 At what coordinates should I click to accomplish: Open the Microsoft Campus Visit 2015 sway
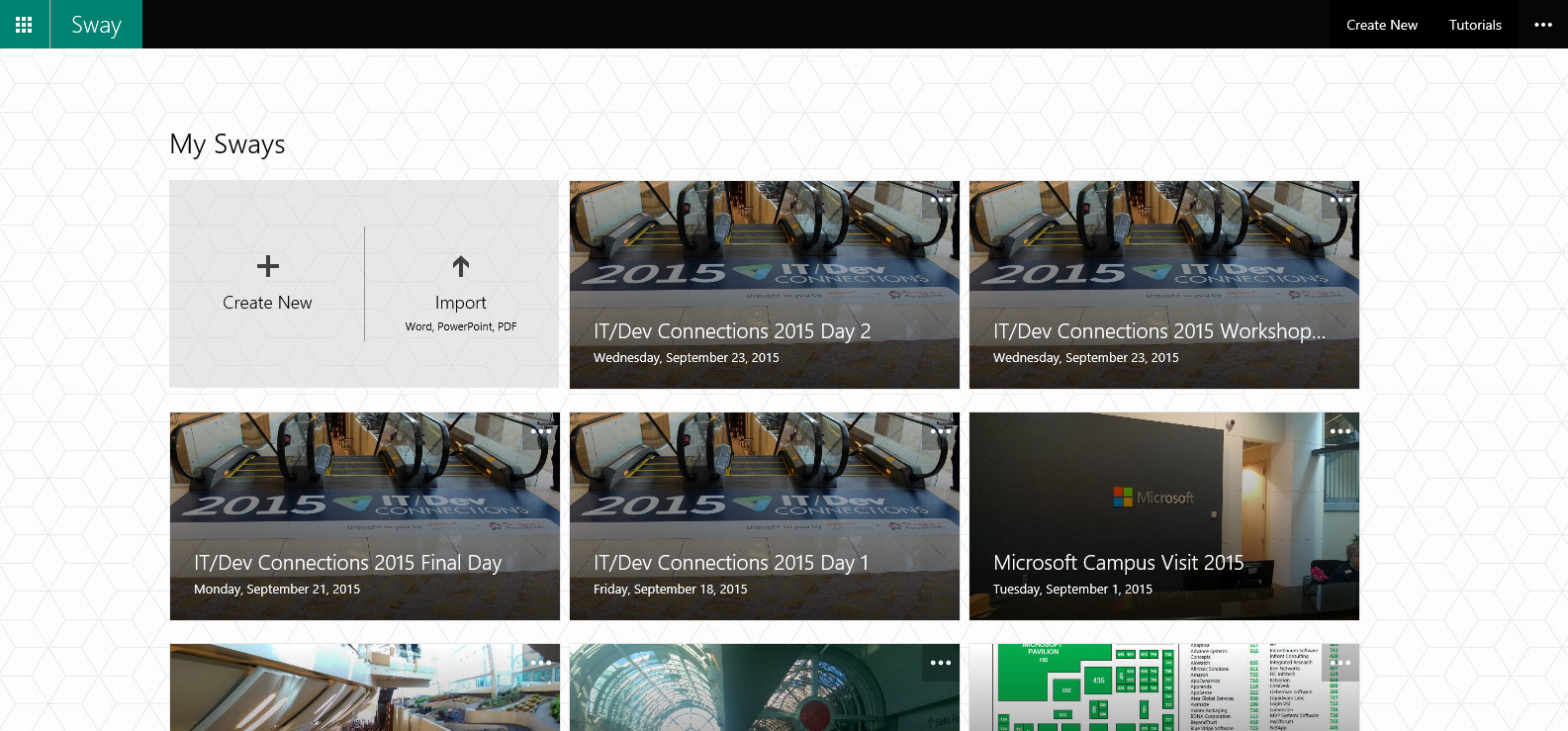click(x=1118, y=563)
